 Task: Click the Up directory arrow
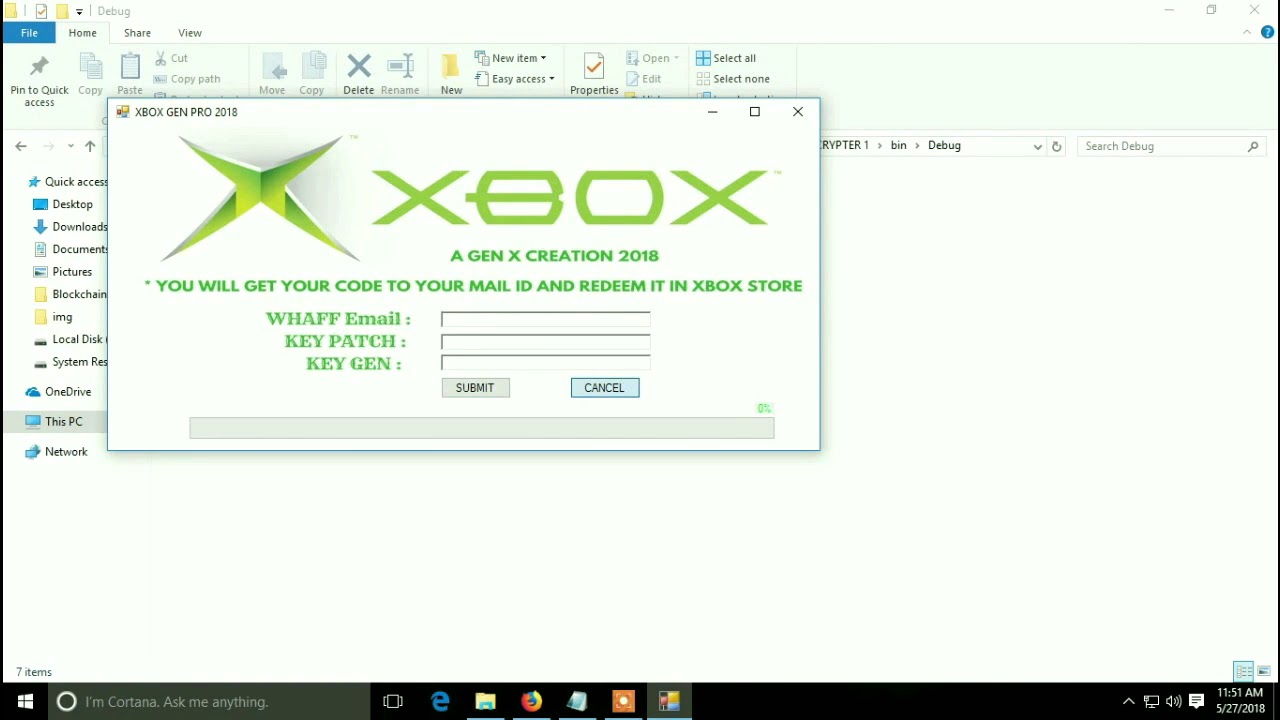click(x=90, y=146)
